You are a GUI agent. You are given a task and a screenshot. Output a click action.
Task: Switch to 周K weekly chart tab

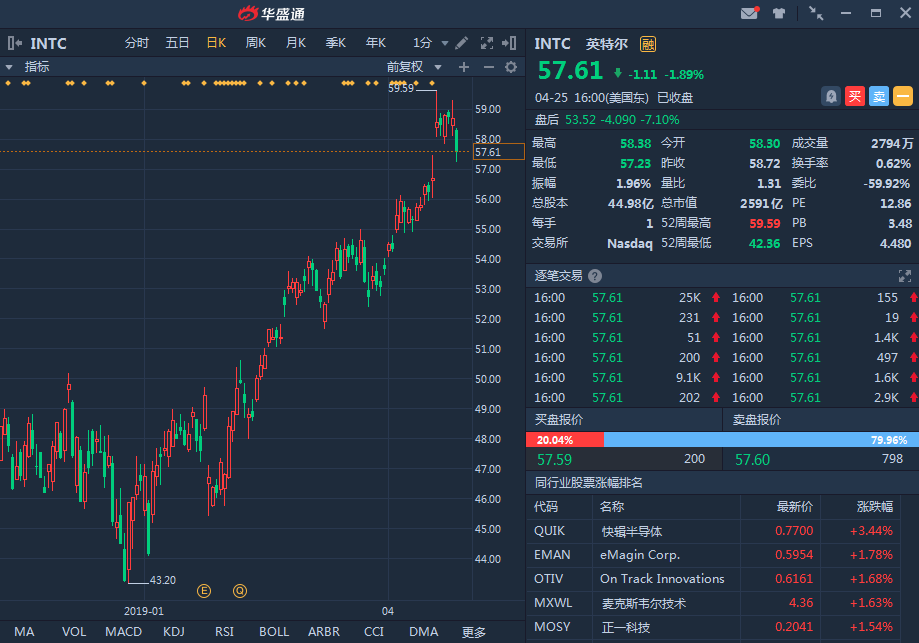click(256, 43)
